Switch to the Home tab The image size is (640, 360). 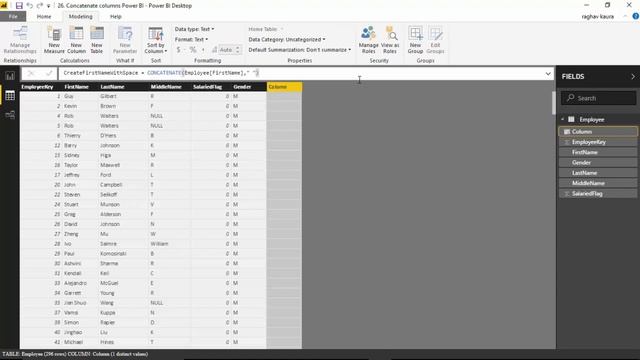click(x=44, y=16)
